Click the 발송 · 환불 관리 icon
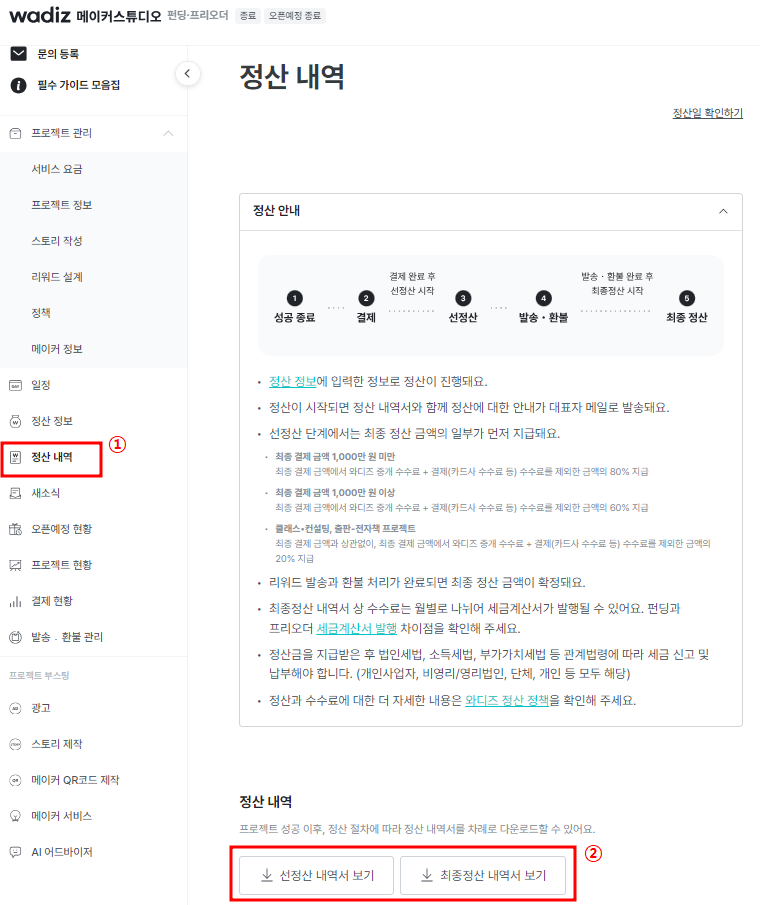The image size is (760, 905). pyautogui.click(x=15, y=637)
